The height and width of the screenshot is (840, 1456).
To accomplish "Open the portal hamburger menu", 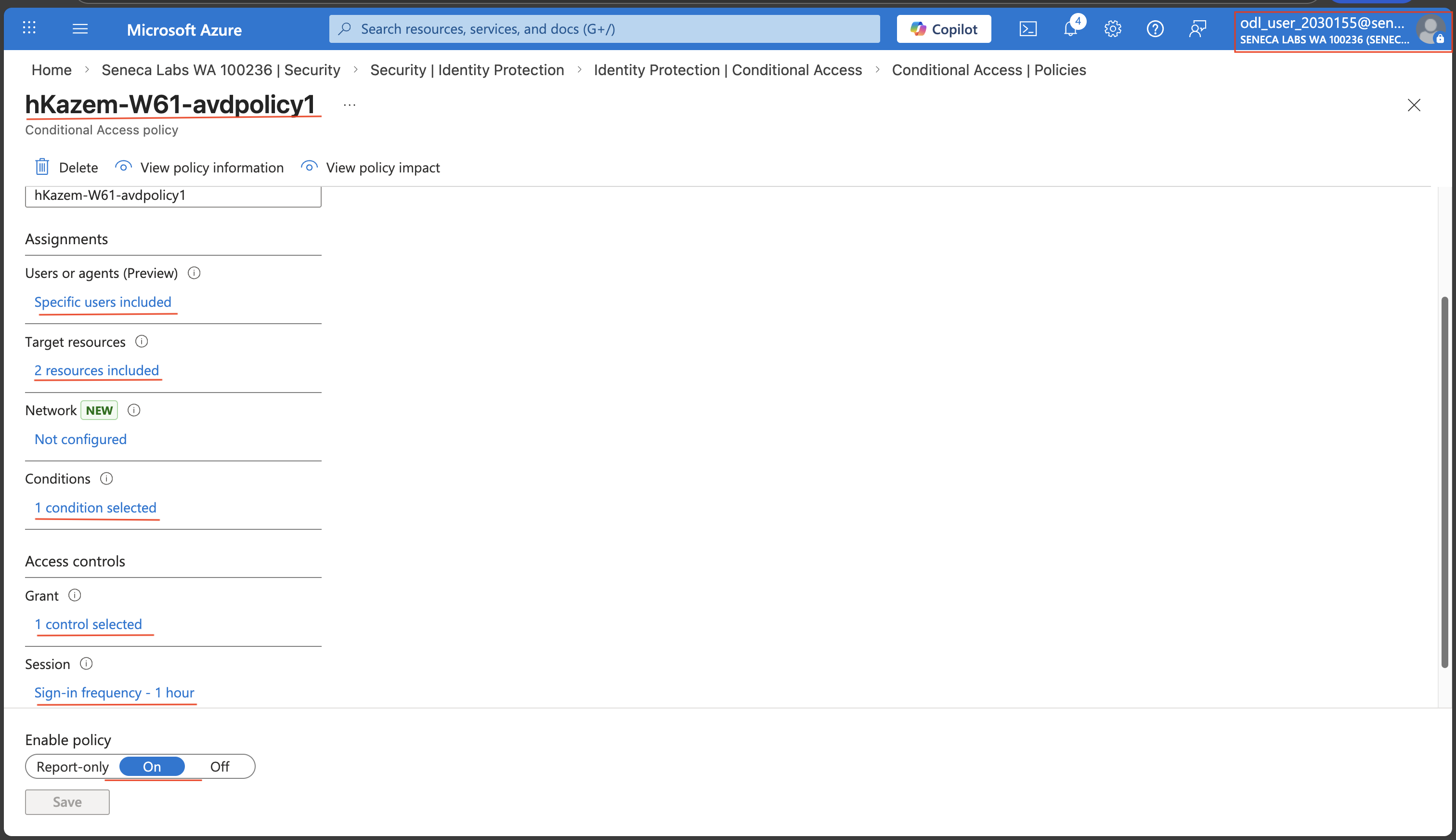I will [x=80, y=28].
